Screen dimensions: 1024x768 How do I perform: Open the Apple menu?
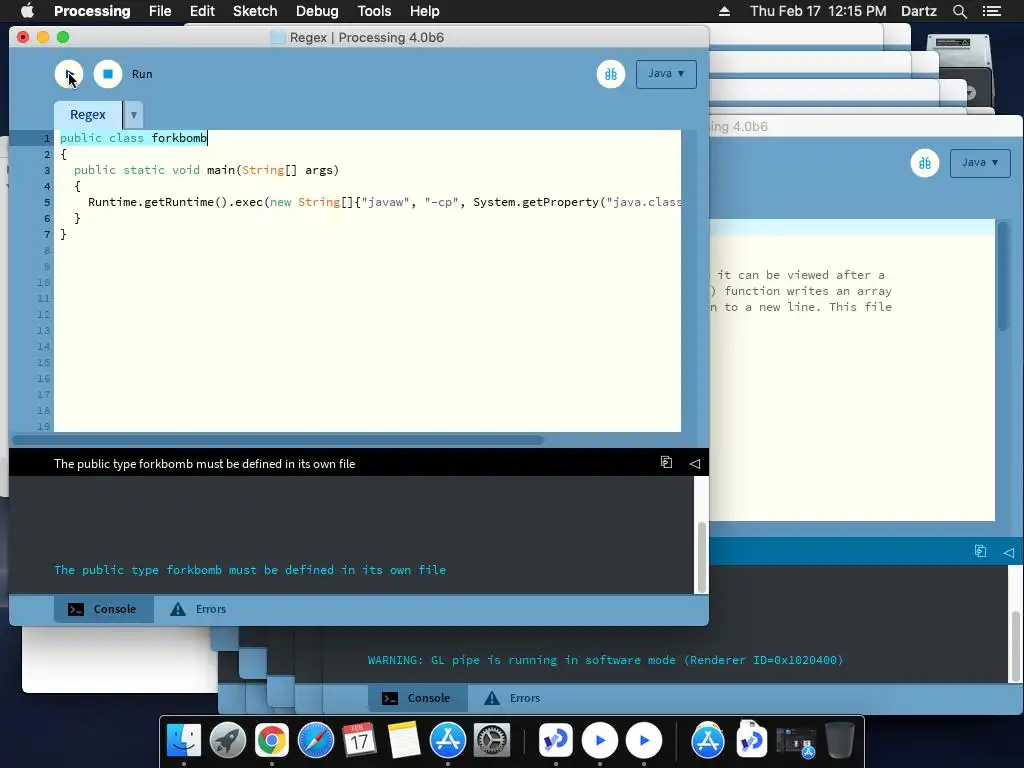point(27,11)
